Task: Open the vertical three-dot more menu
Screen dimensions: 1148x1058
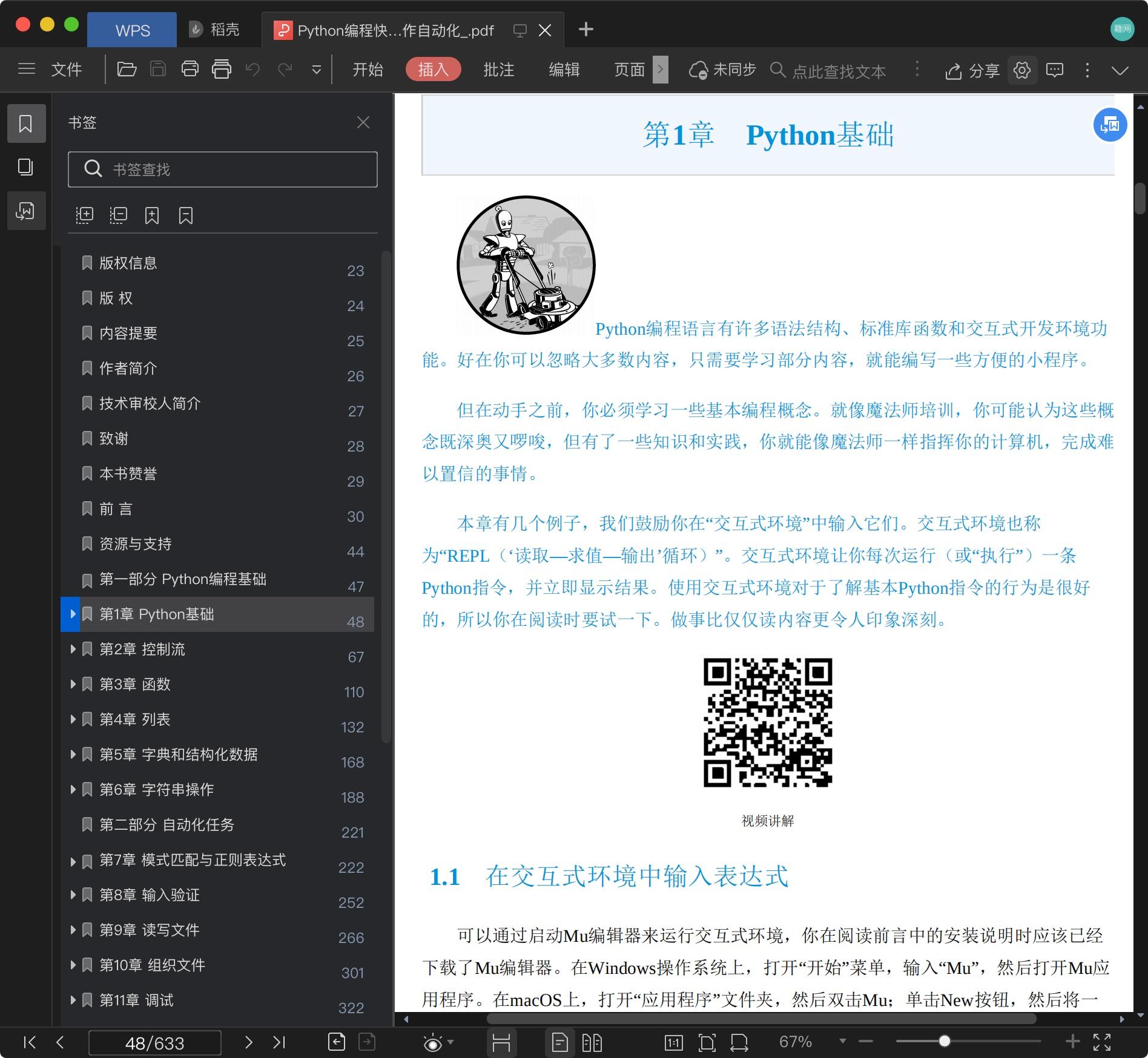Action: point(1087,70)
